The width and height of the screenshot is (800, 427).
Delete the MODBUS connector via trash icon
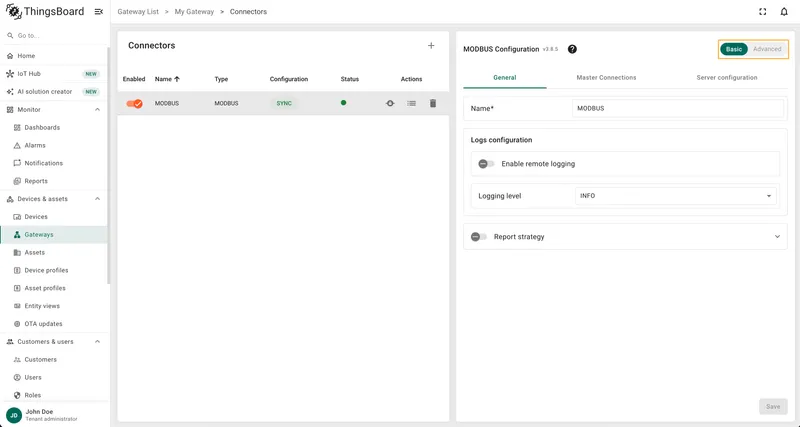(433, 104)
